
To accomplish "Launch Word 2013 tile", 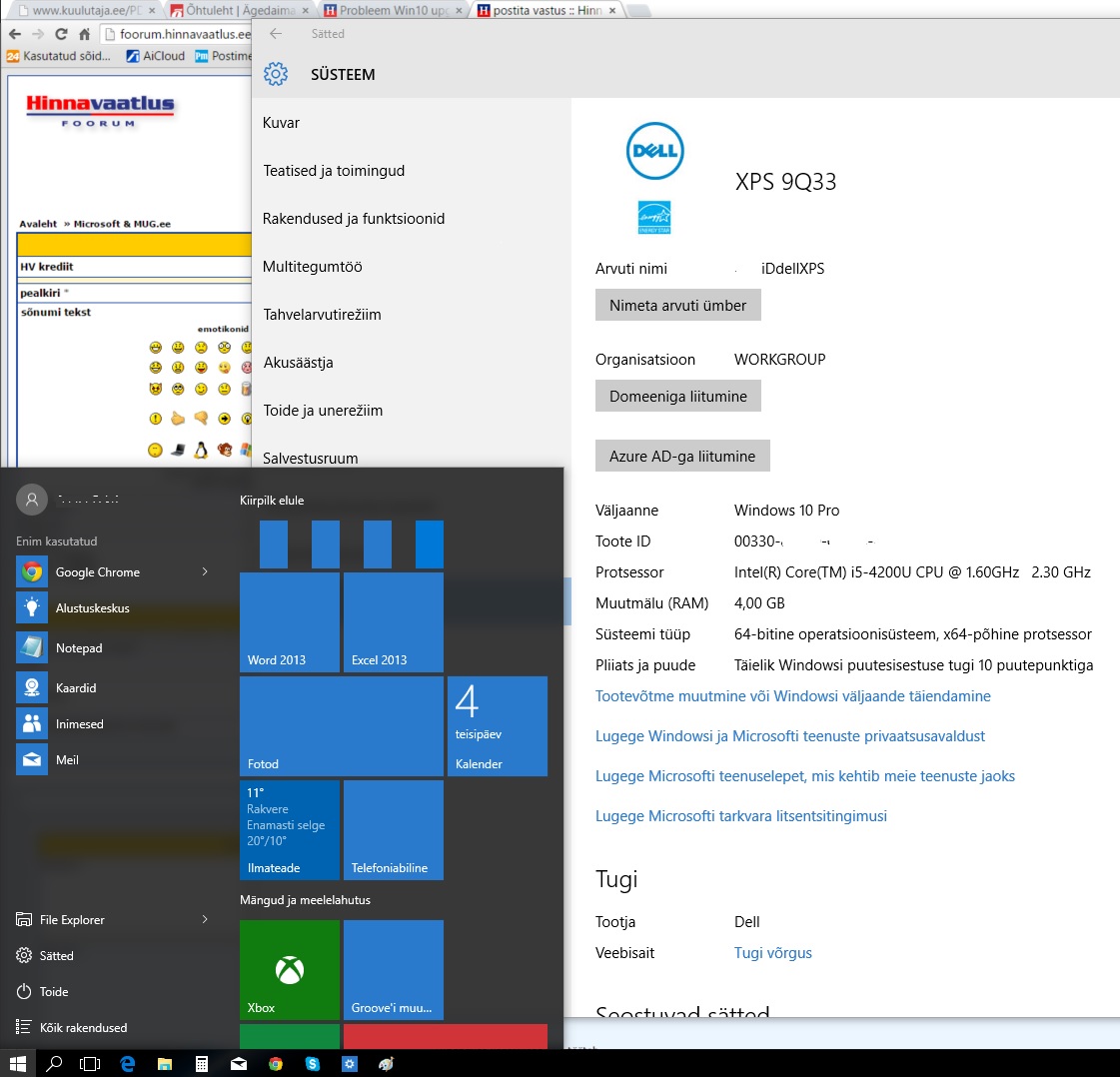I will pyautogui.click(x=290, y=622).
